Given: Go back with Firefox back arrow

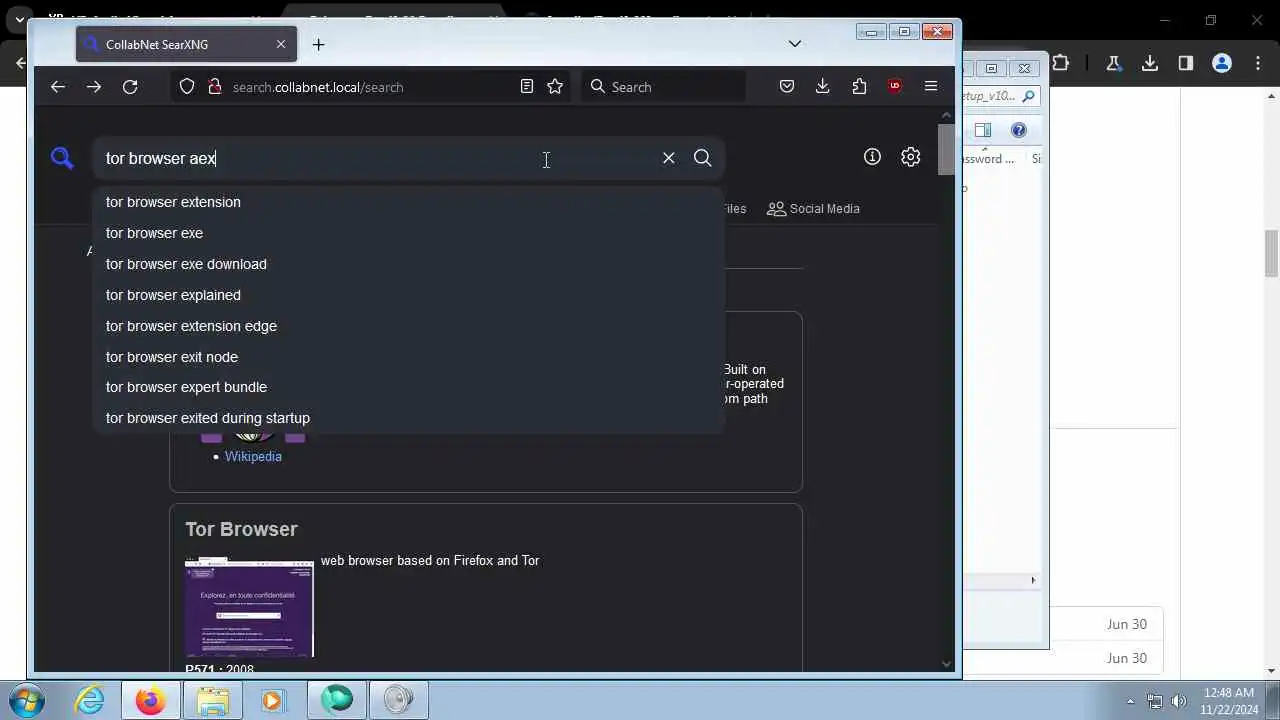Looking at the screenshot, I should click(x=58, y=87).
